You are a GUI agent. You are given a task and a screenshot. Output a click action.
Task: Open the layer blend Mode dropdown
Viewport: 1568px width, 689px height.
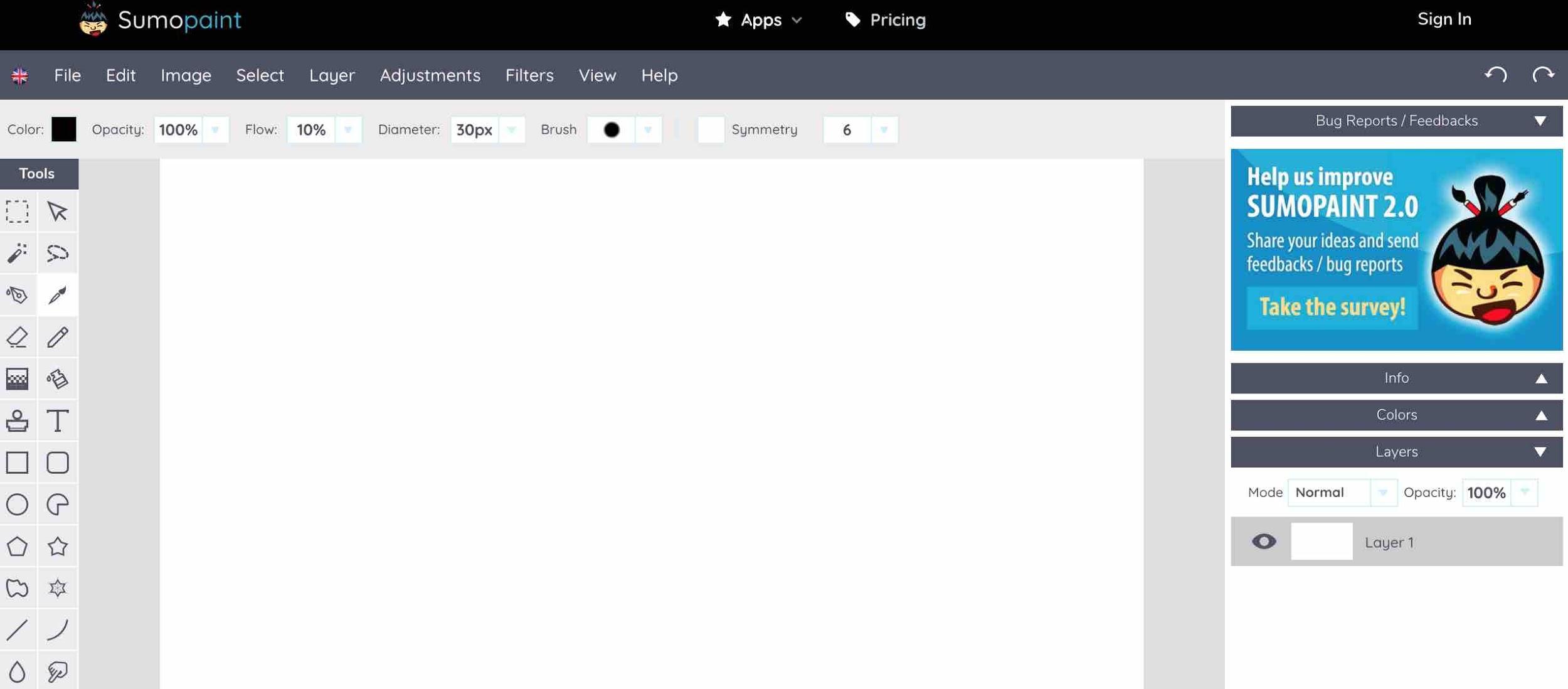click(x=1383, y=493)
